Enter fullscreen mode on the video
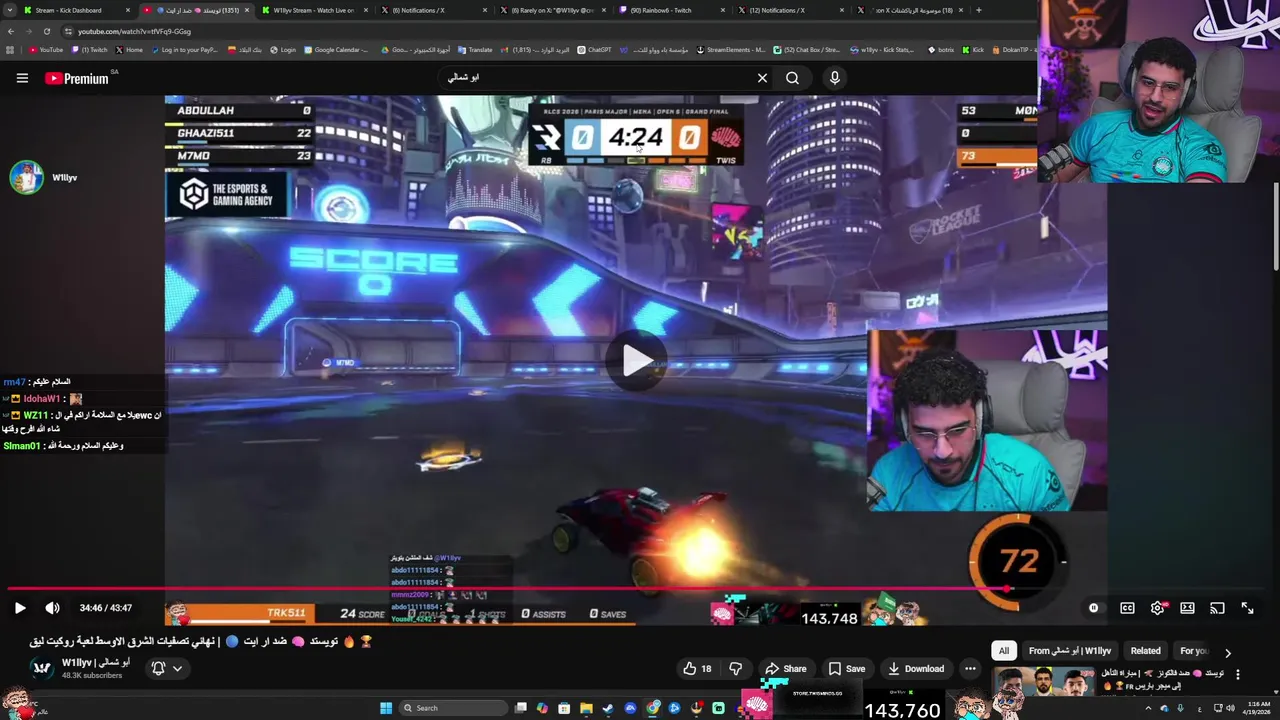 tap(1247, 608)
